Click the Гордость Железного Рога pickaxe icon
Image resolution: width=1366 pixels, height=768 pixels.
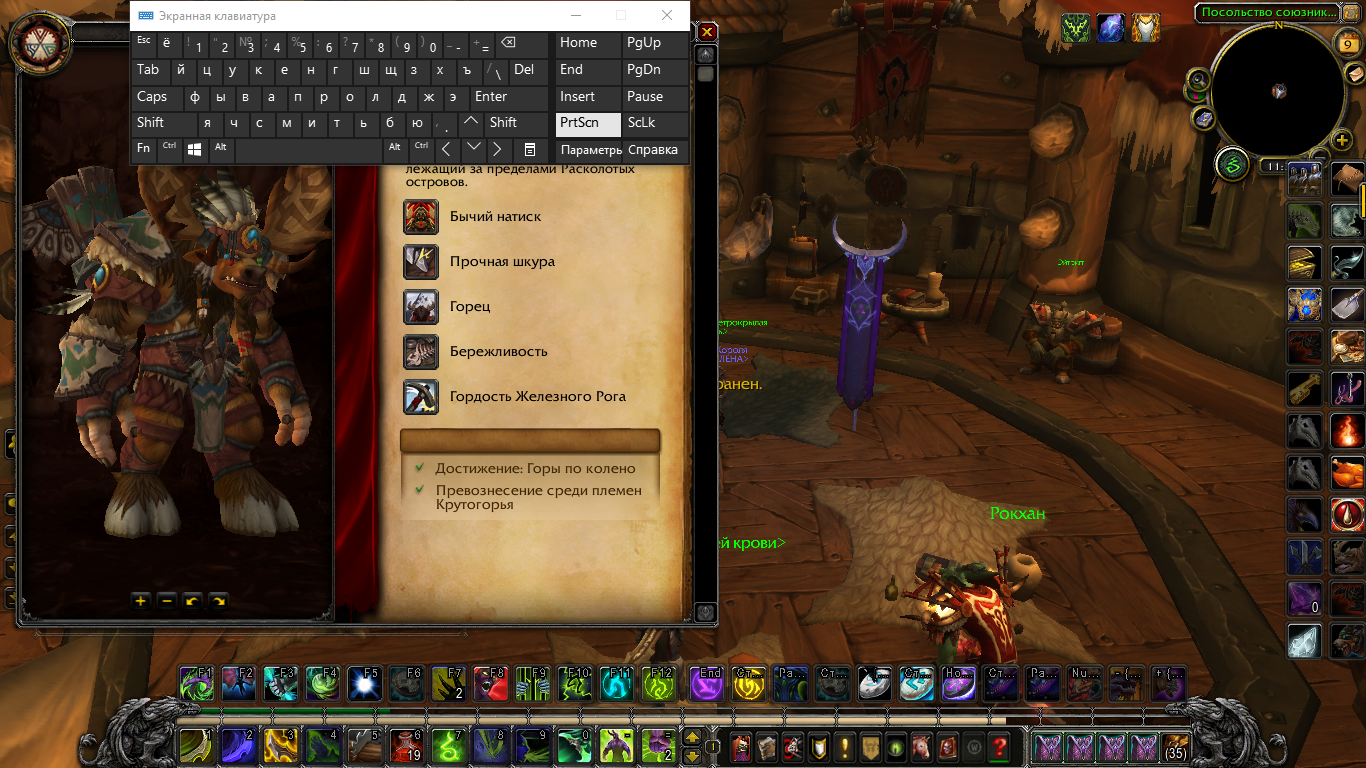pos(421,396)
